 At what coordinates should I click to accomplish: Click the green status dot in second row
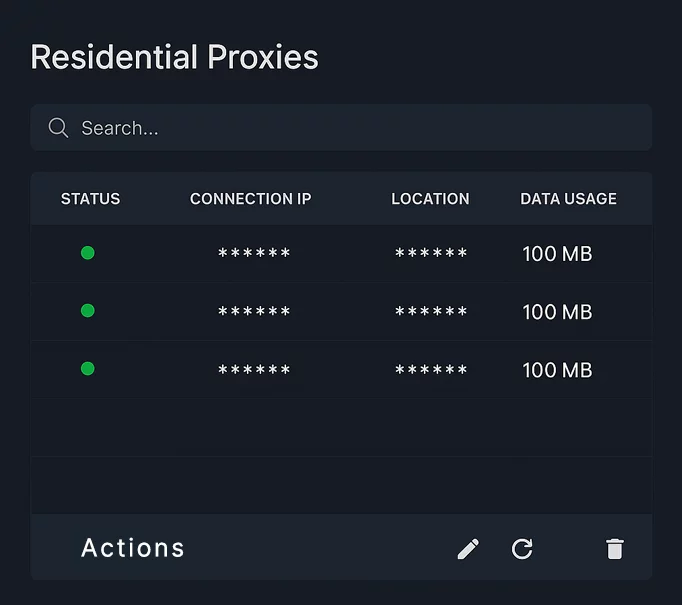87,311
